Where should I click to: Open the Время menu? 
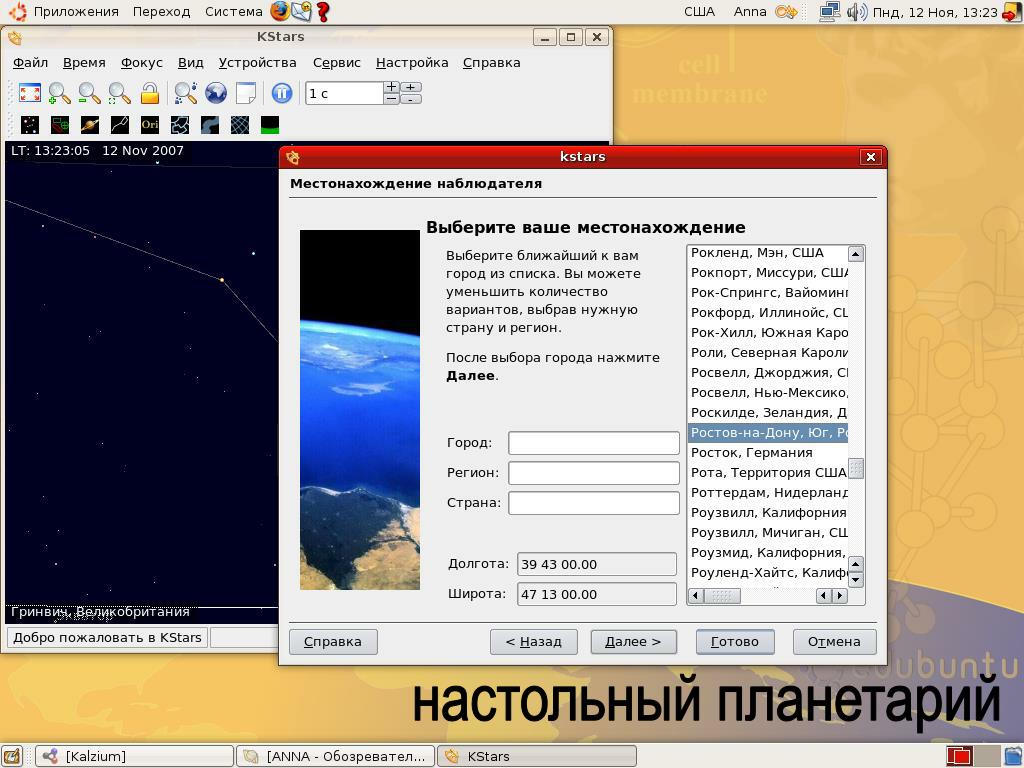click(x=84, y=63)
